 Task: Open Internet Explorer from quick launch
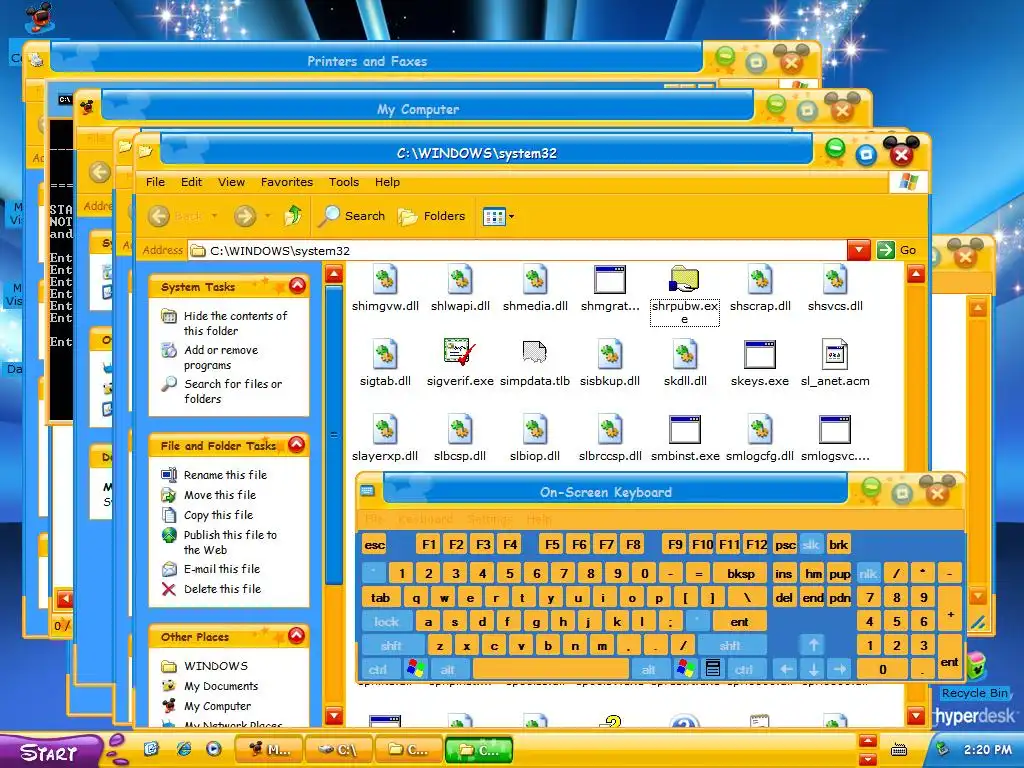click(x=184, y=749)
